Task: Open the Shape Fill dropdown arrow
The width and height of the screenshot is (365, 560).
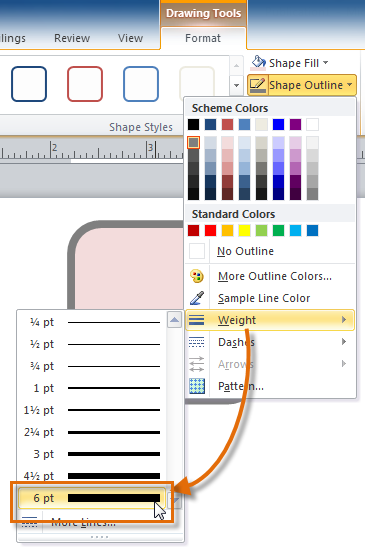Action: [325, 63]
